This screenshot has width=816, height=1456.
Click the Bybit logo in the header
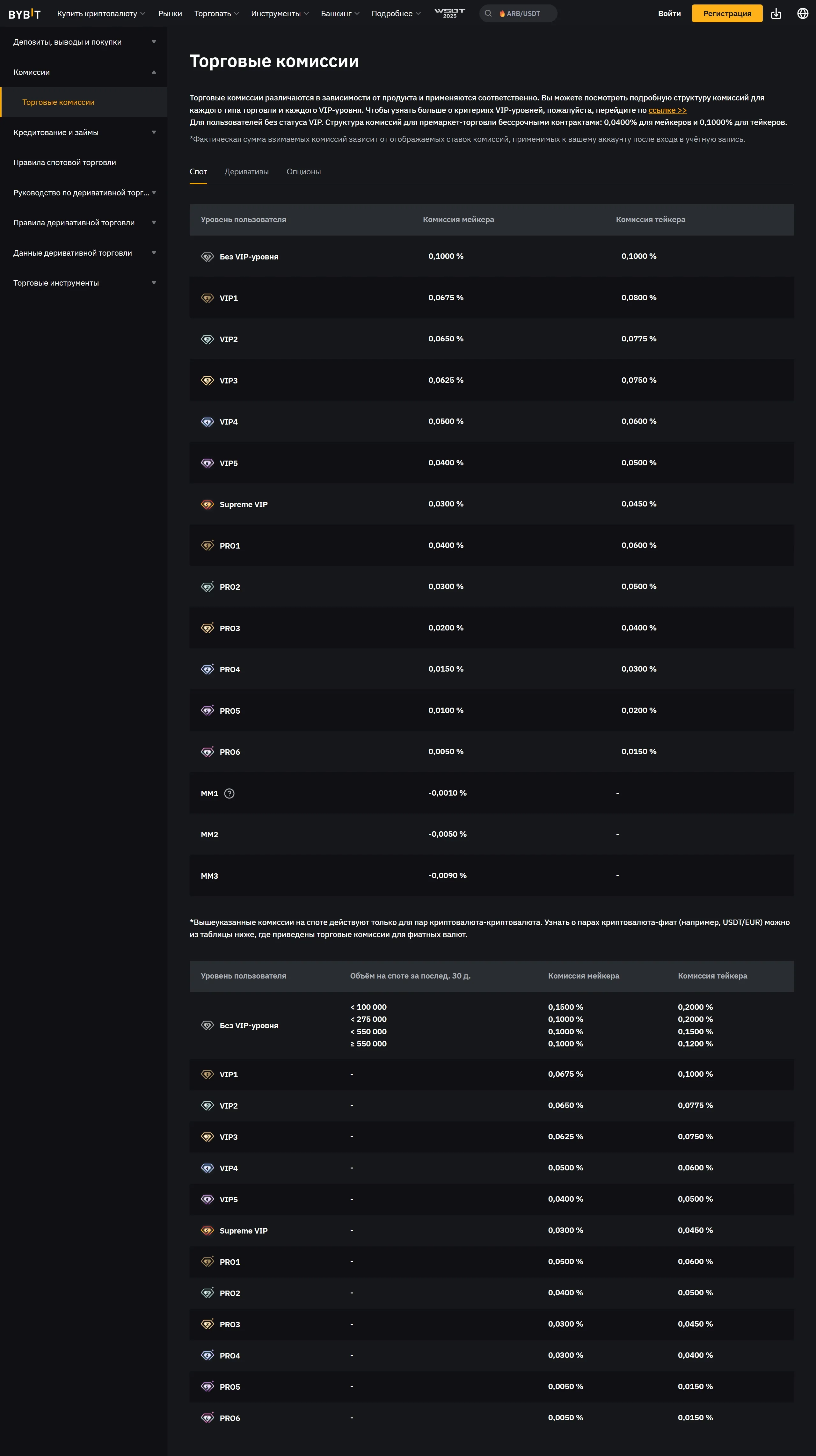click(24, 14)
